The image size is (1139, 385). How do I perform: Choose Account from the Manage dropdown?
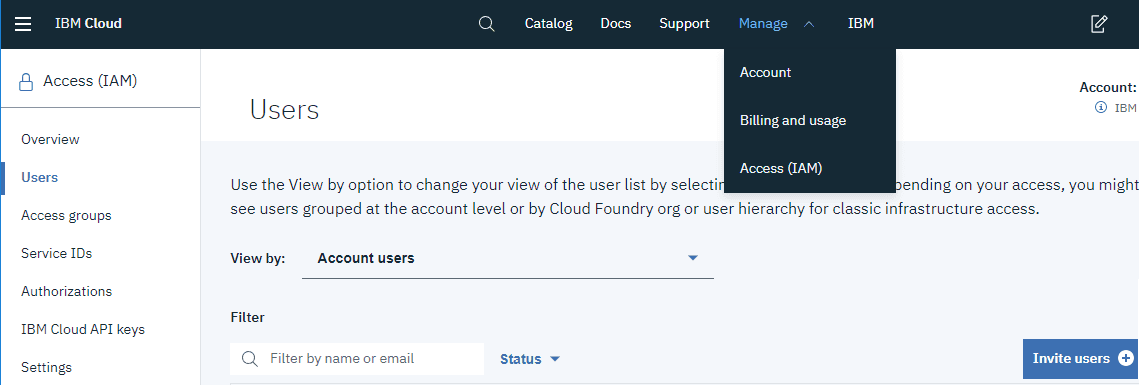pyautogui.click(x=810, y=73)
